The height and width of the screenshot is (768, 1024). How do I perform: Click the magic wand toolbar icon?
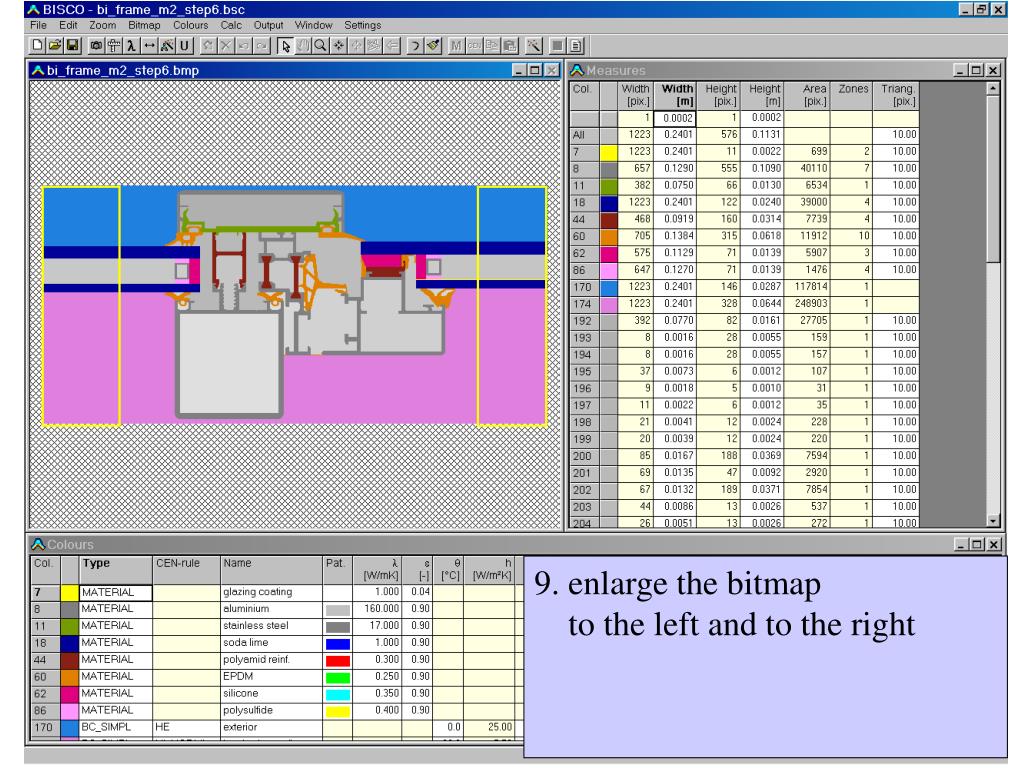(534, 46)
